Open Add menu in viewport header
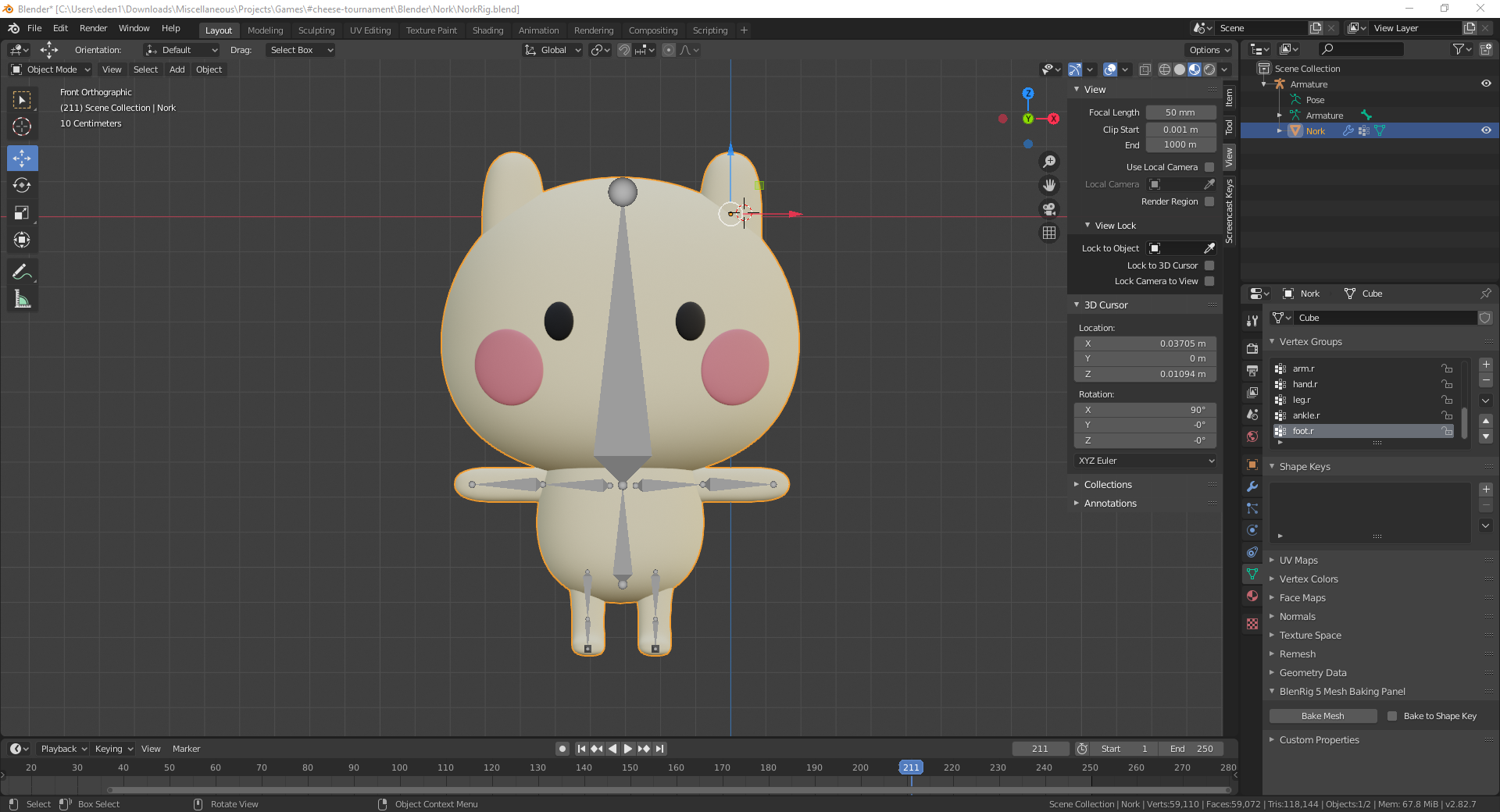This screenshot has height=812, width=1500. pyautogui.click(x=177, y=69)
